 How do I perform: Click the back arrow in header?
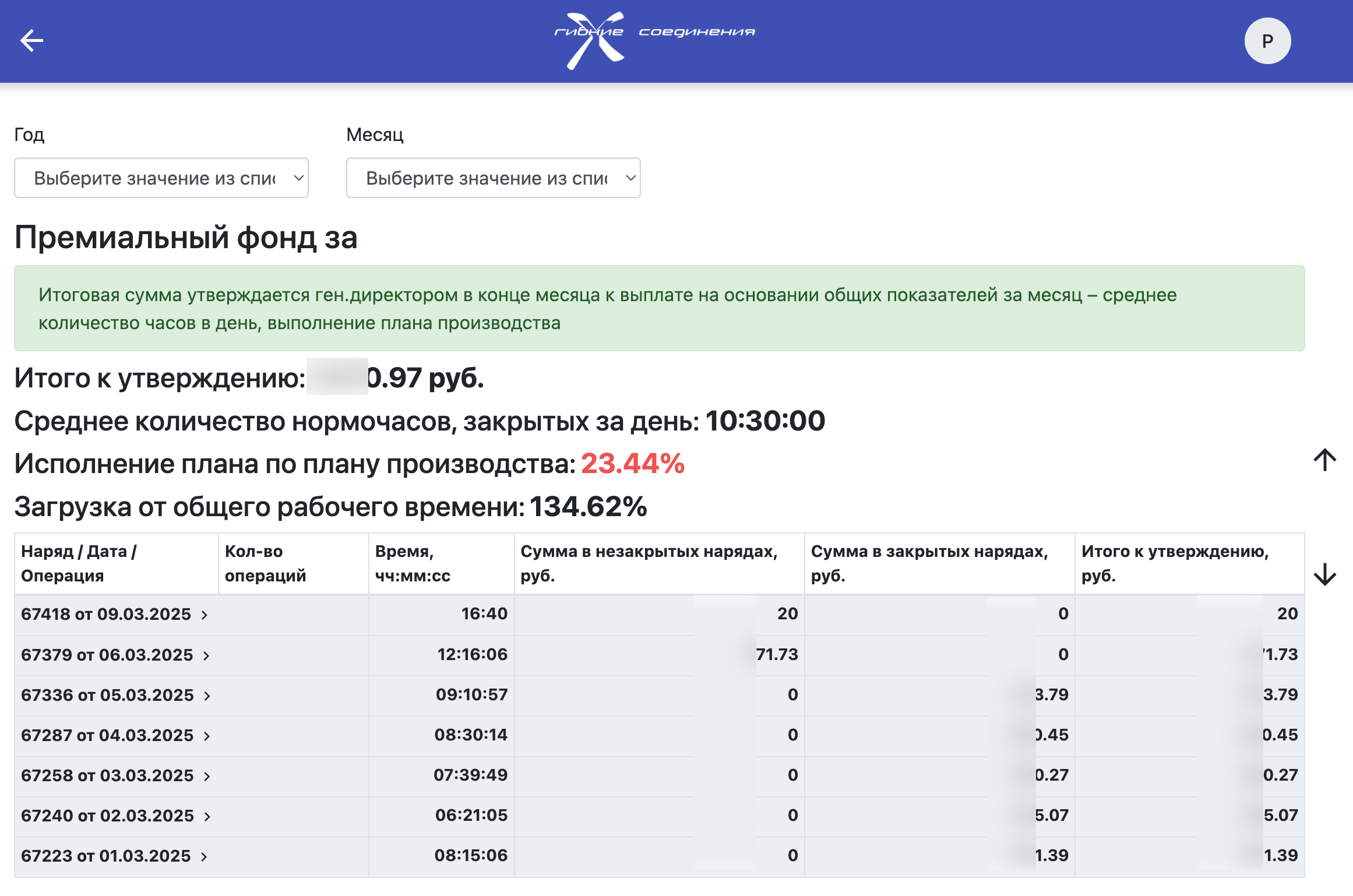(x=31, y=41)
